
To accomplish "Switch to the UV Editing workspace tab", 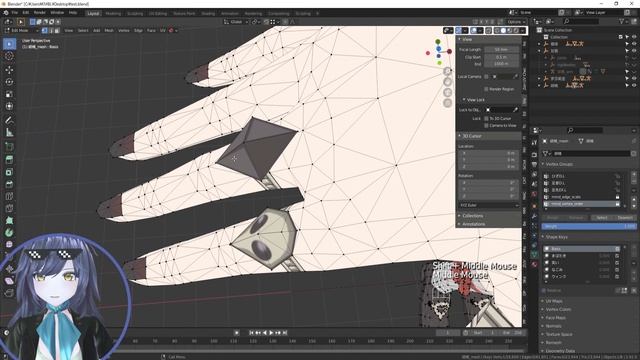I will tap(158, 13).
